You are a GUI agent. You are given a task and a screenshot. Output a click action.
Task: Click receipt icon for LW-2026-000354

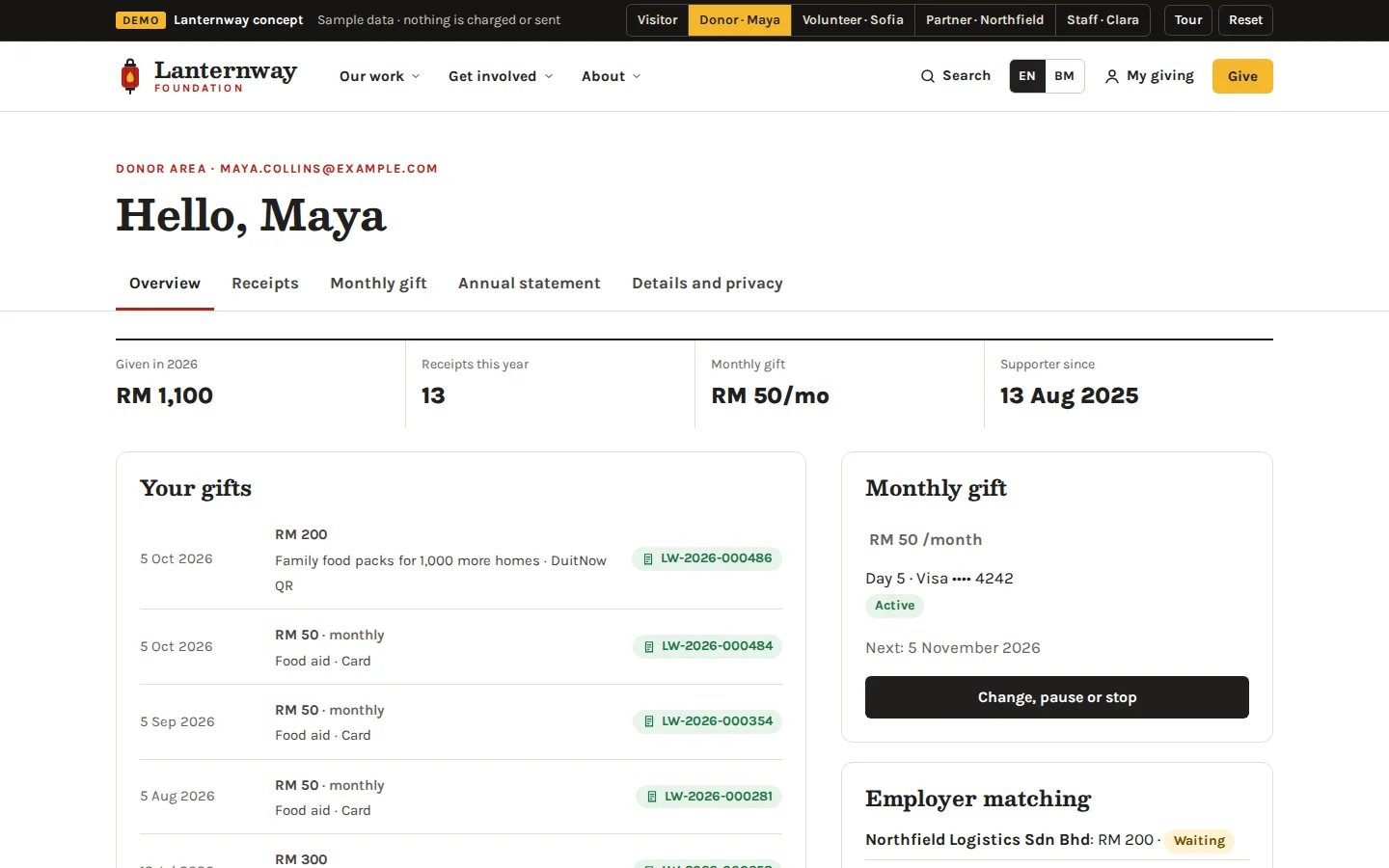coord(649,721)
